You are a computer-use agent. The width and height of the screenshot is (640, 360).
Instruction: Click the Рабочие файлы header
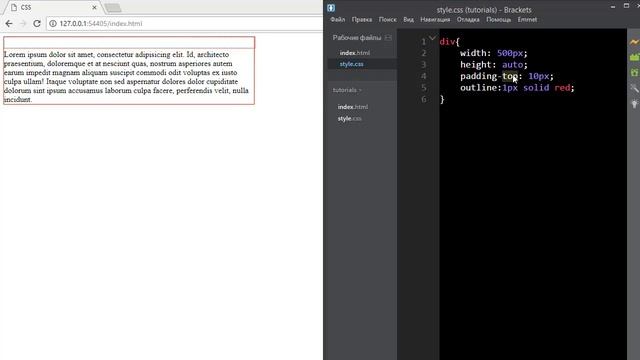pos(357,38)
